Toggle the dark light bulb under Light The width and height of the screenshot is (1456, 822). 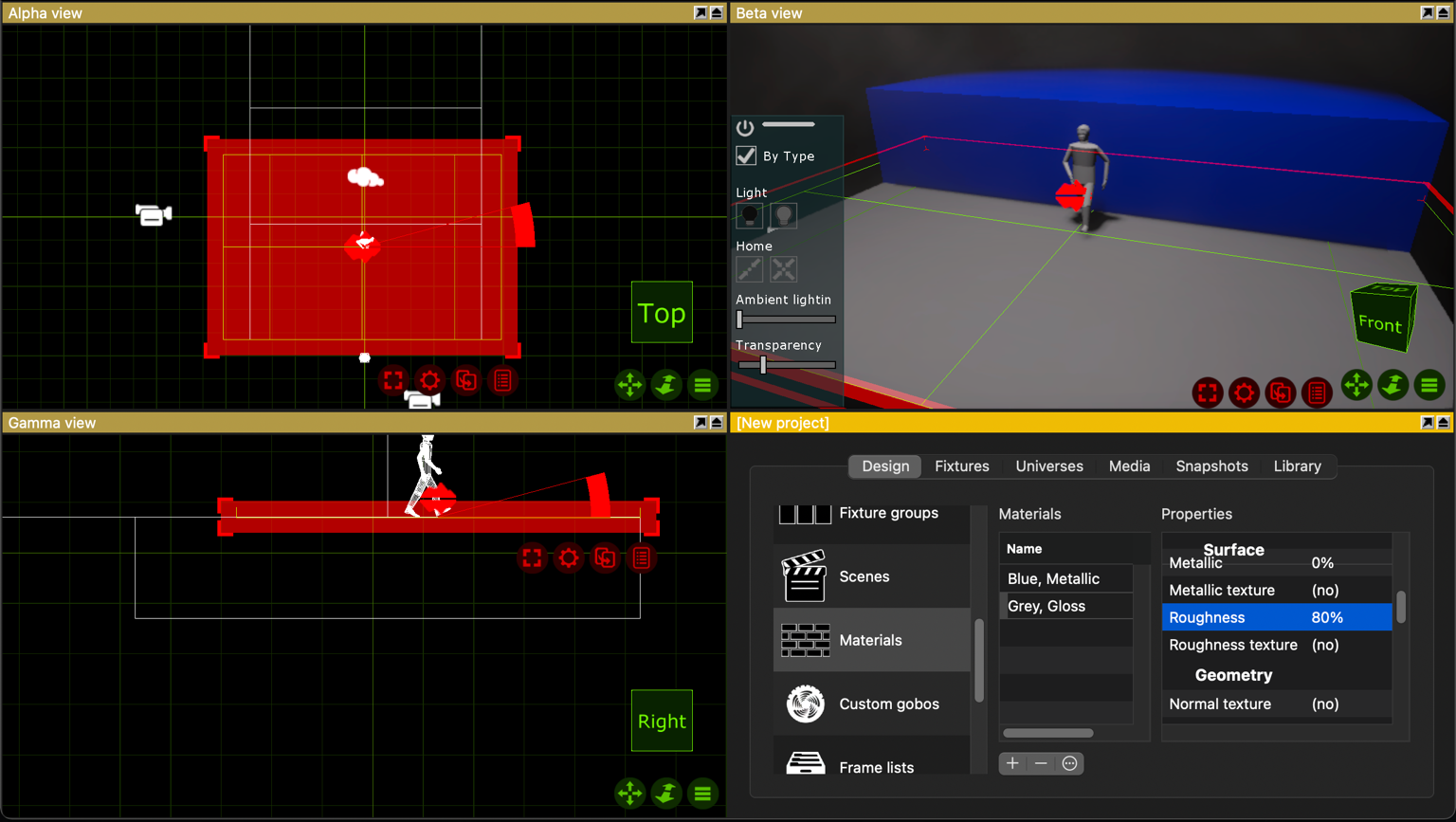[x=750, y=216]
